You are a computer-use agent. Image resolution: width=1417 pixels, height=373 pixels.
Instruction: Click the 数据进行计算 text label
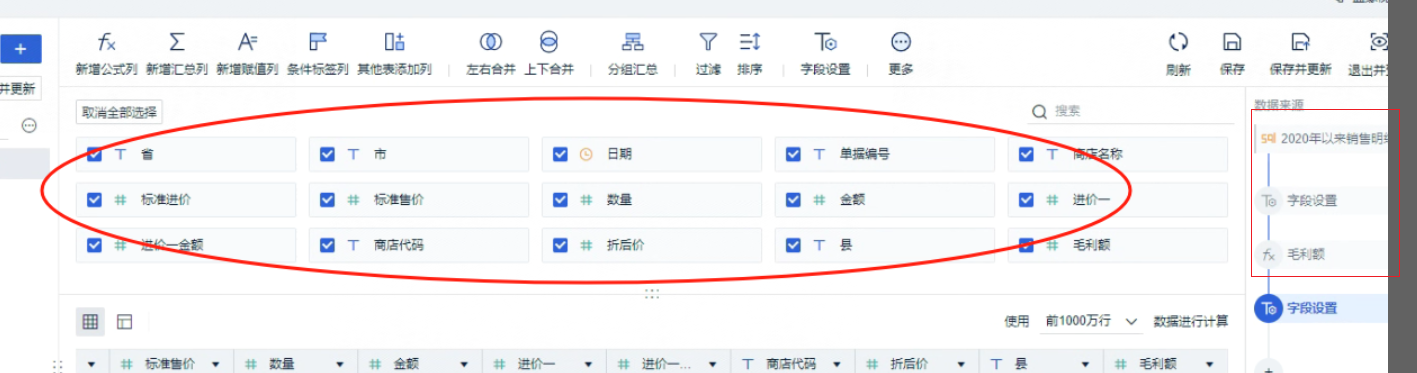click(1191, 321)
